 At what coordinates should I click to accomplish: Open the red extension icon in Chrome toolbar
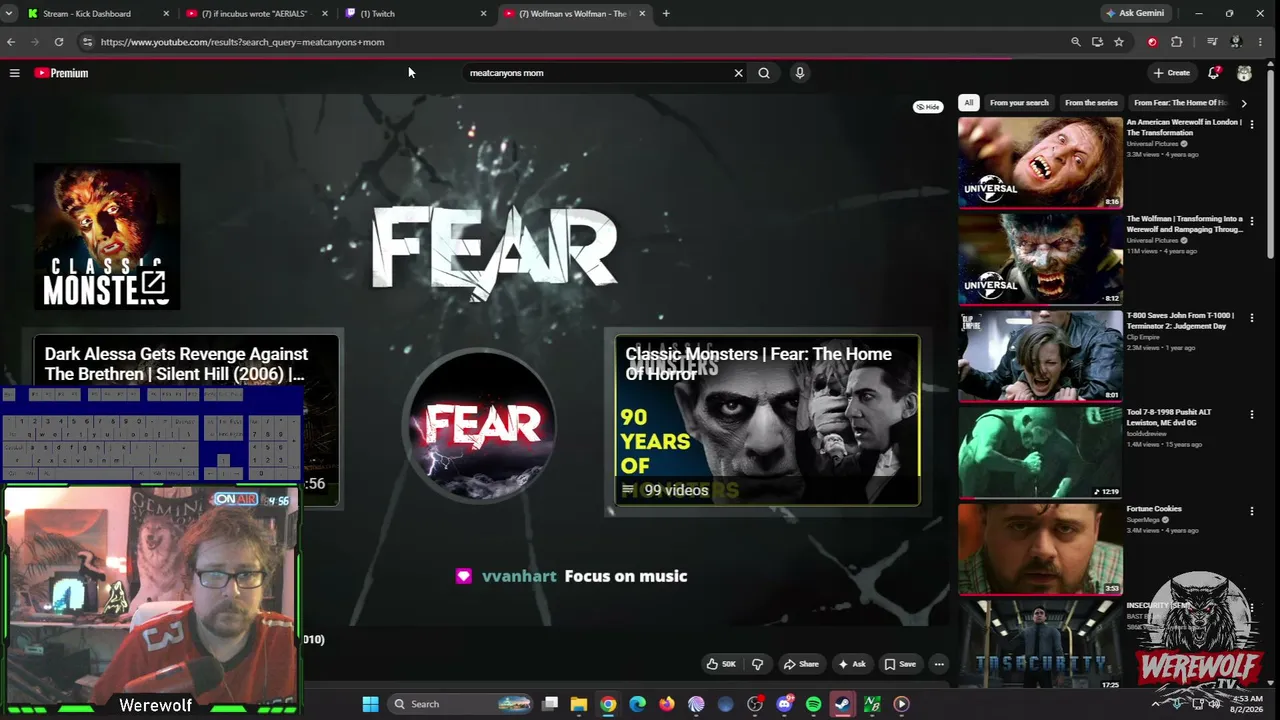(x=1152, y=42)
